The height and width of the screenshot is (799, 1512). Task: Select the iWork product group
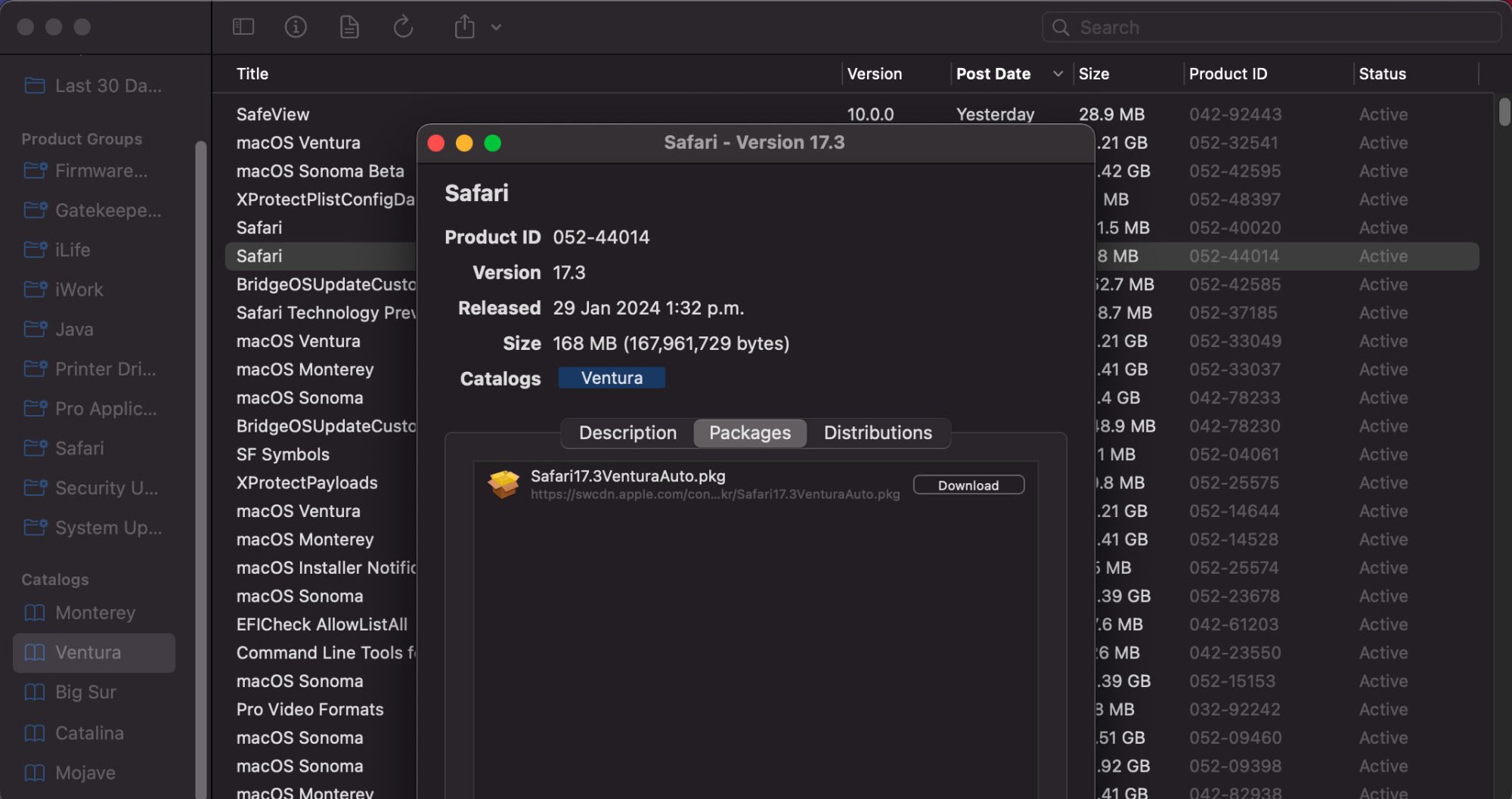94,290
